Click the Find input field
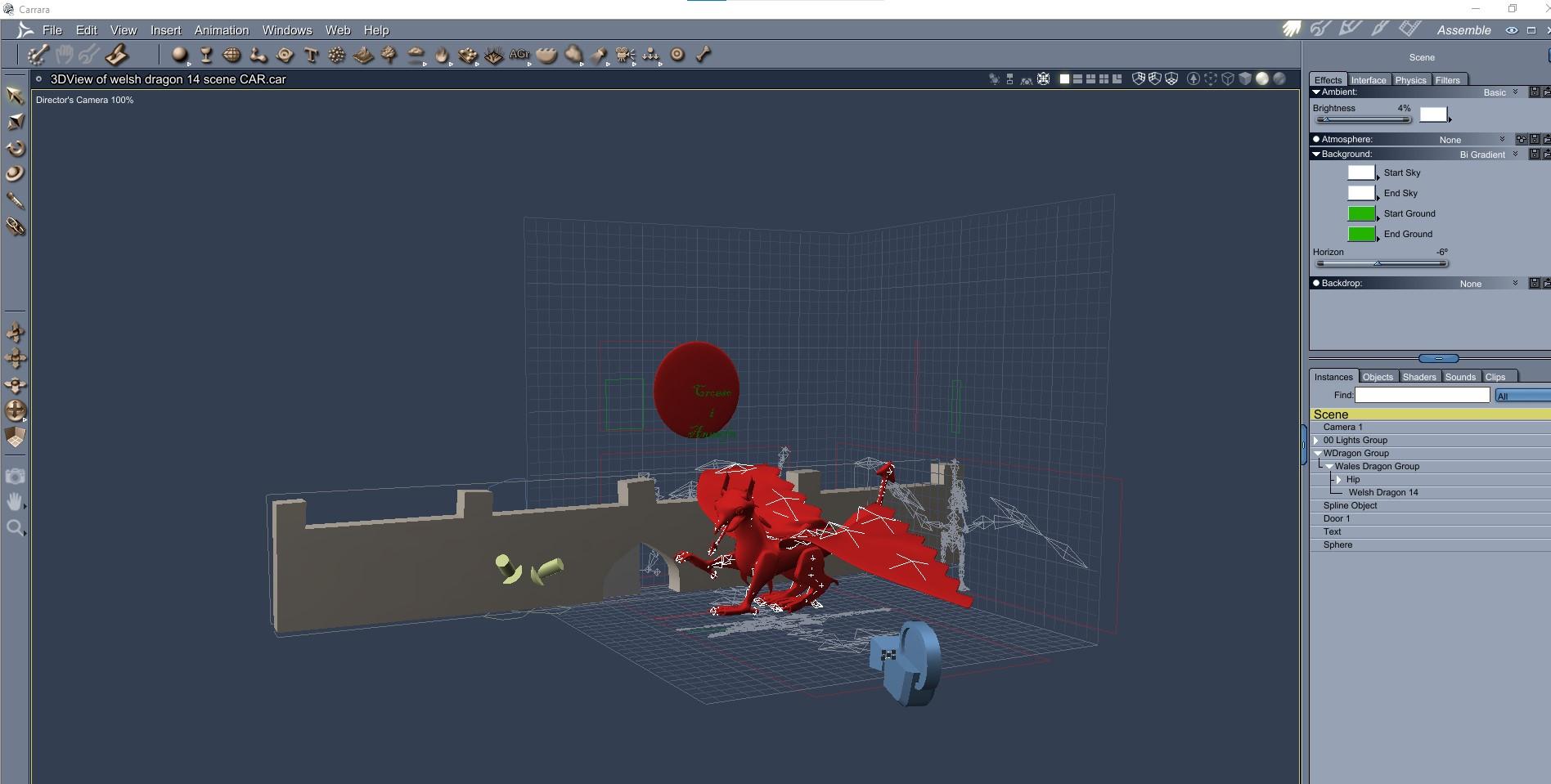 [1423, 395]
